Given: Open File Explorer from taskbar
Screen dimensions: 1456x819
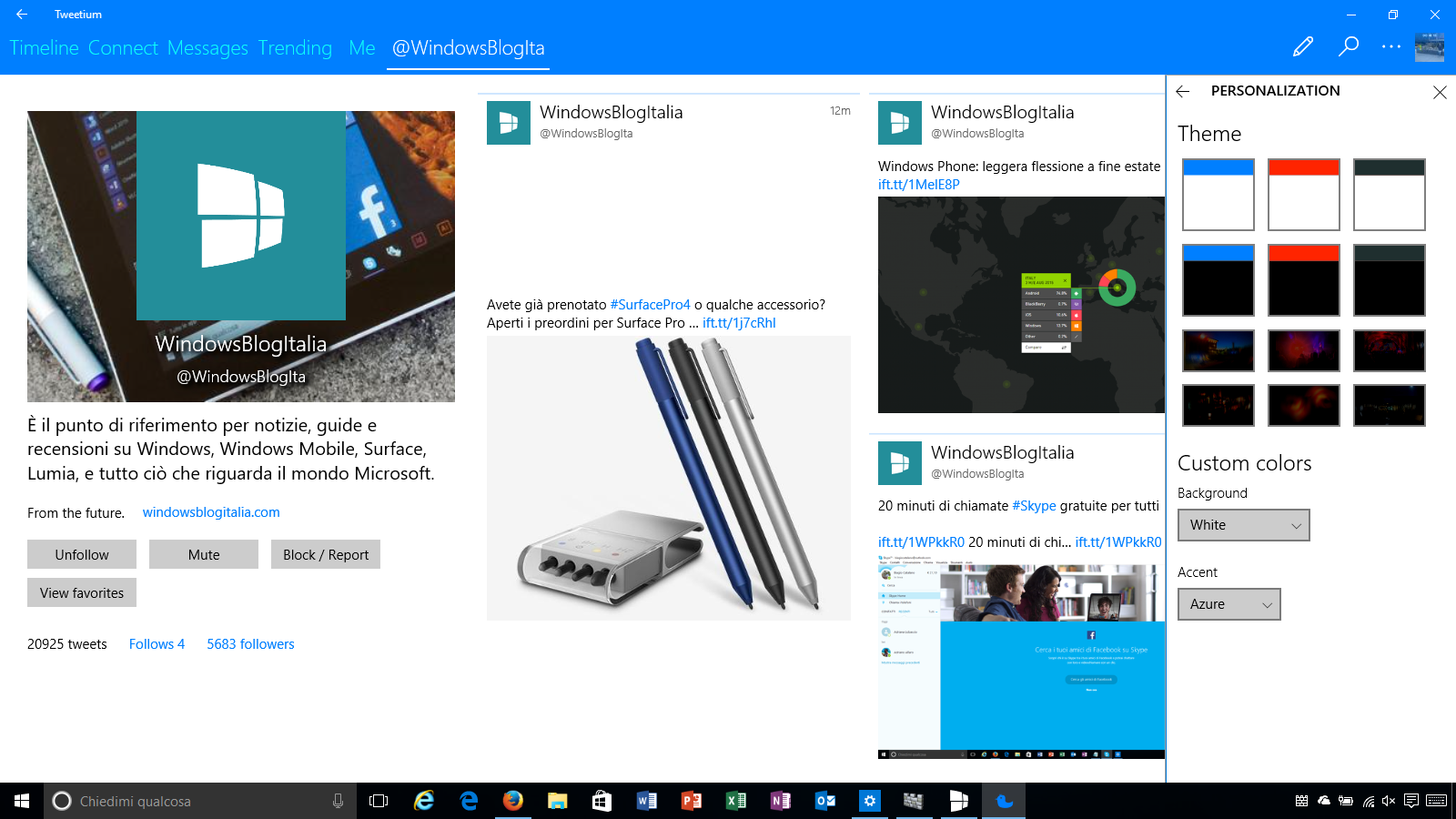Looking at the screenshot, I should pos(558,801).
